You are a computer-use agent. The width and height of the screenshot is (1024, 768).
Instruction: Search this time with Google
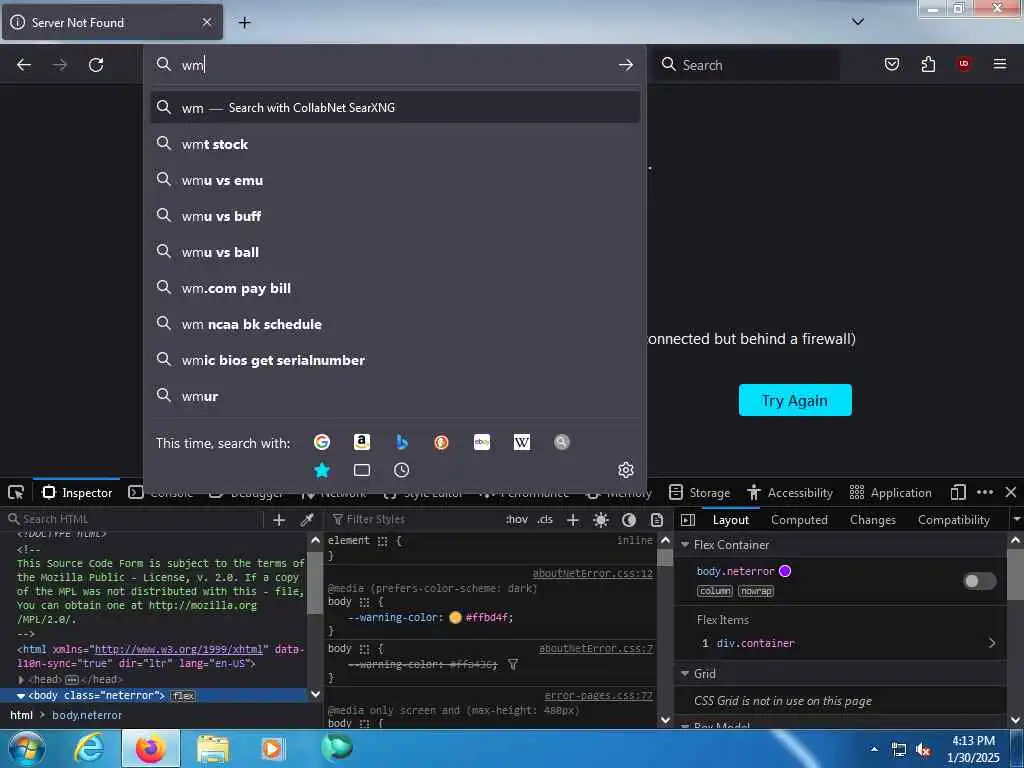coord(322,442)
